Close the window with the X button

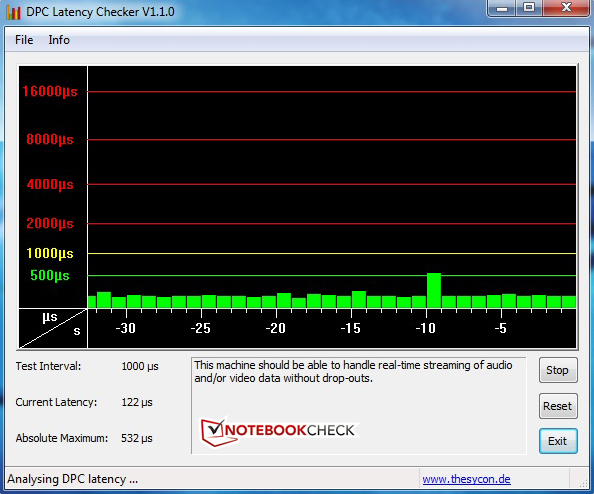[x=566, y=8]
